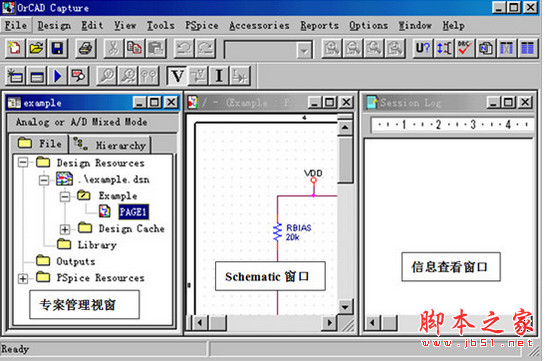
Task: Open the Accessories menu
Action: tap(259, 26)
